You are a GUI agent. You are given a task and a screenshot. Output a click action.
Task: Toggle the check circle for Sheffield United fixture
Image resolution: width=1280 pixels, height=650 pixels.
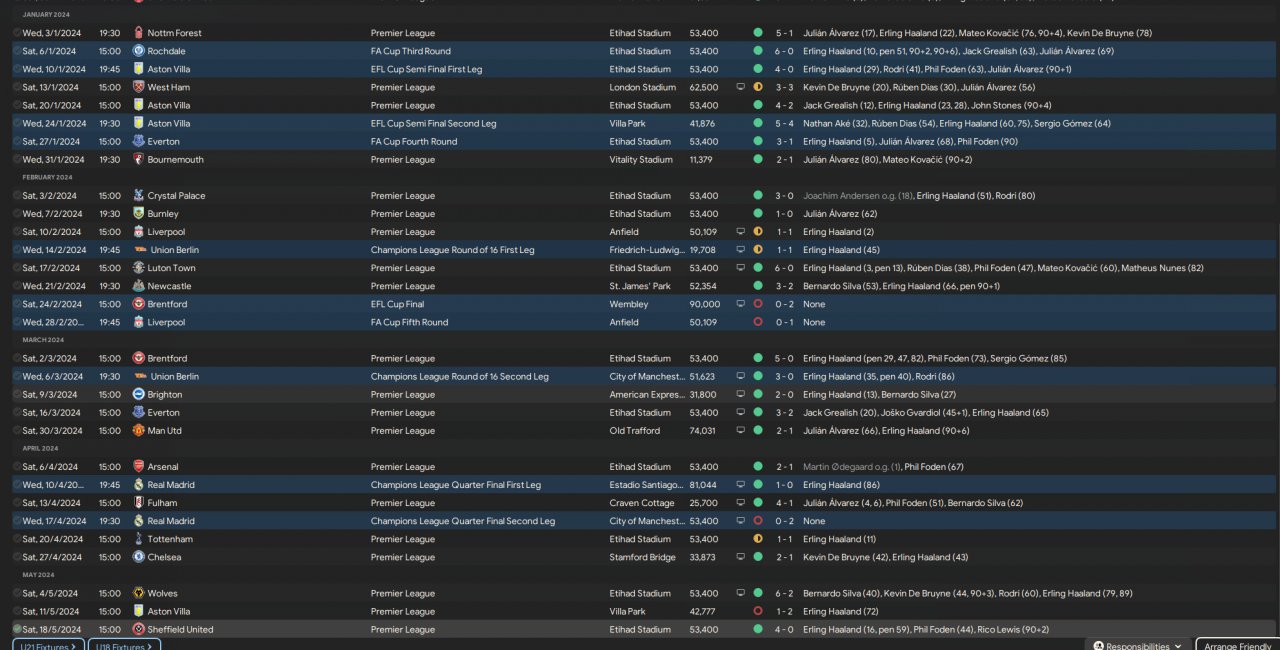(17, 629)
